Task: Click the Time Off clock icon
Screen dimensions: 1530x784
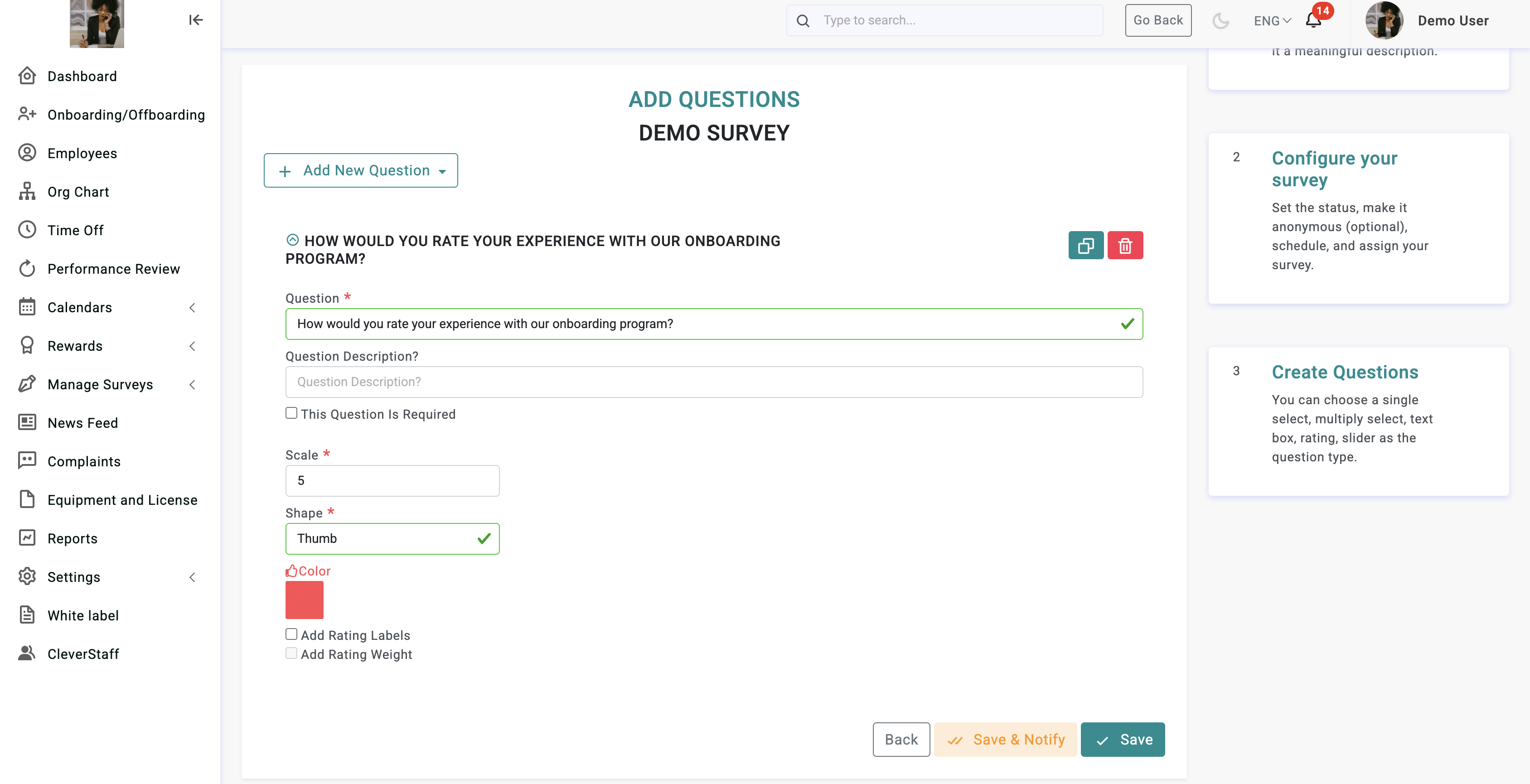Action: (x=27, y=230)
